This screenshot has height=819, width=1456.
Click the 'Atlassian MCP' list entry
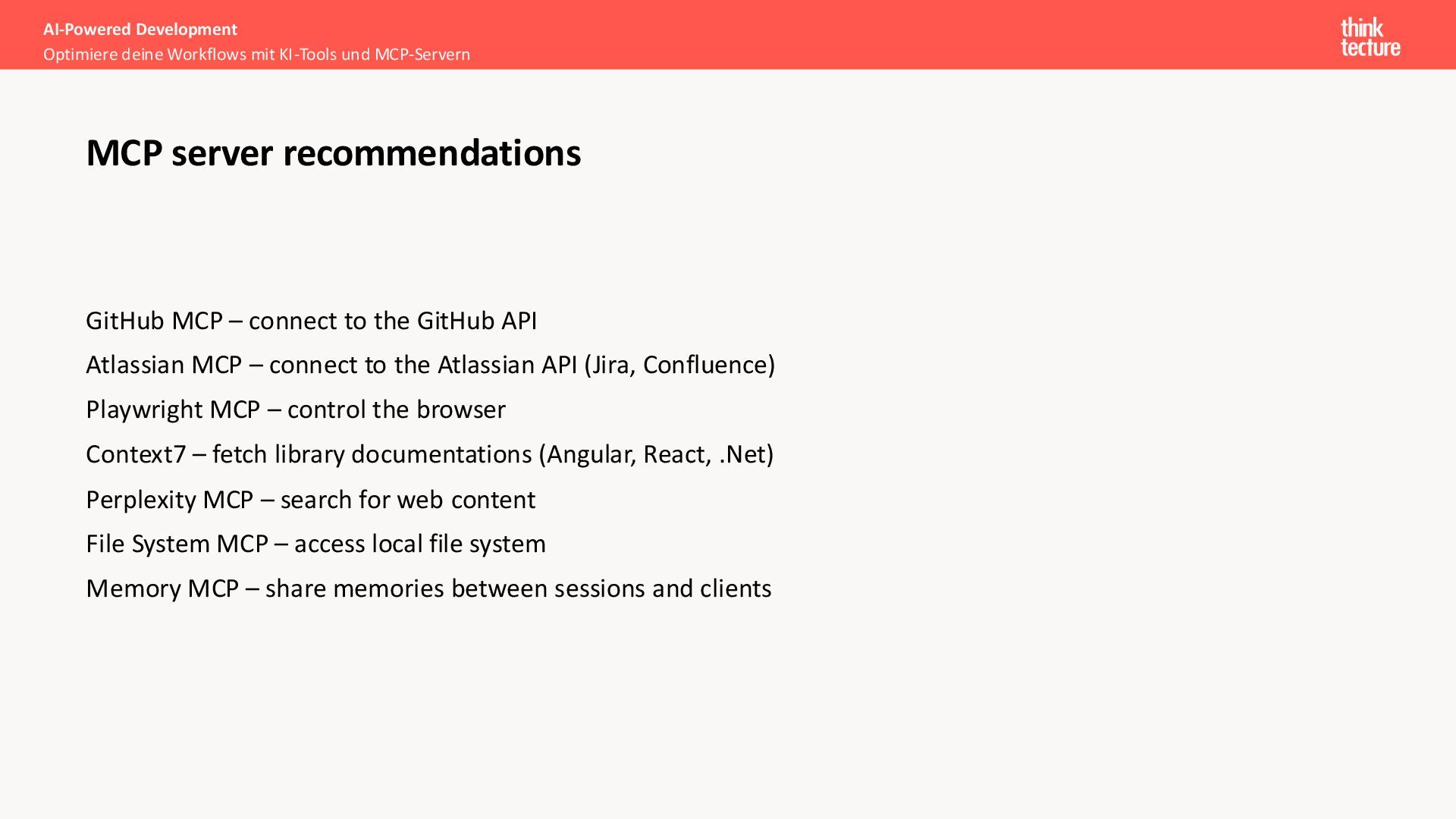point(431,365)
